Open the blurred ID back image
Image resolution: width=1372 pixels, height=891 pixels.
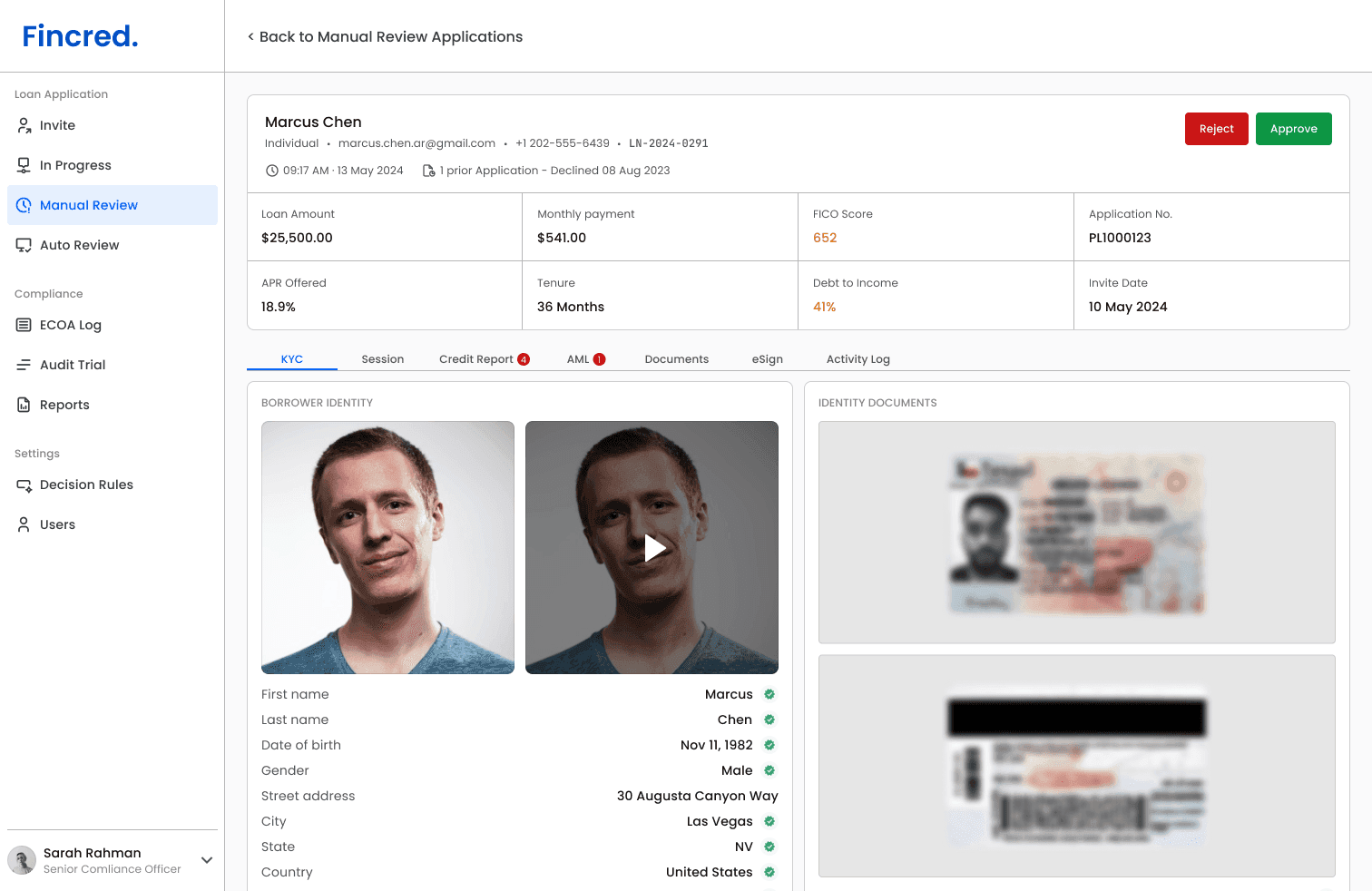[1077, 766]
